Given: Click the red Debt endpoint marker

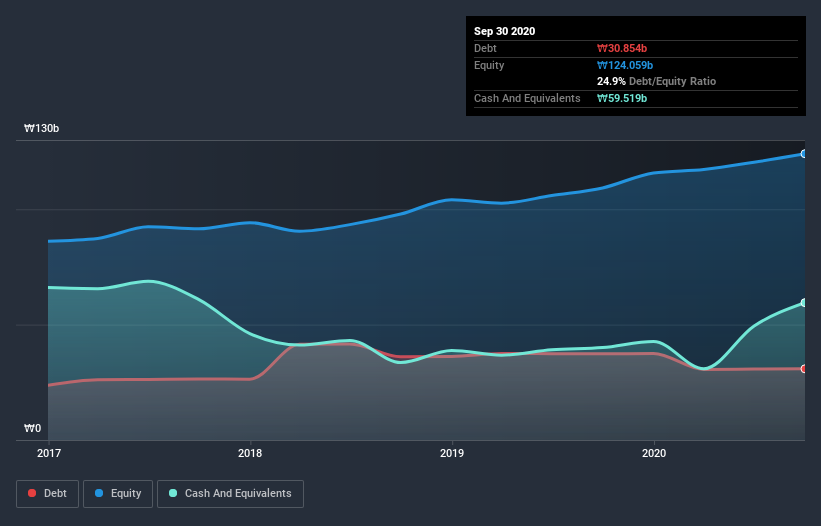Looking at the screenshot, I should click(x=804, y=369).
